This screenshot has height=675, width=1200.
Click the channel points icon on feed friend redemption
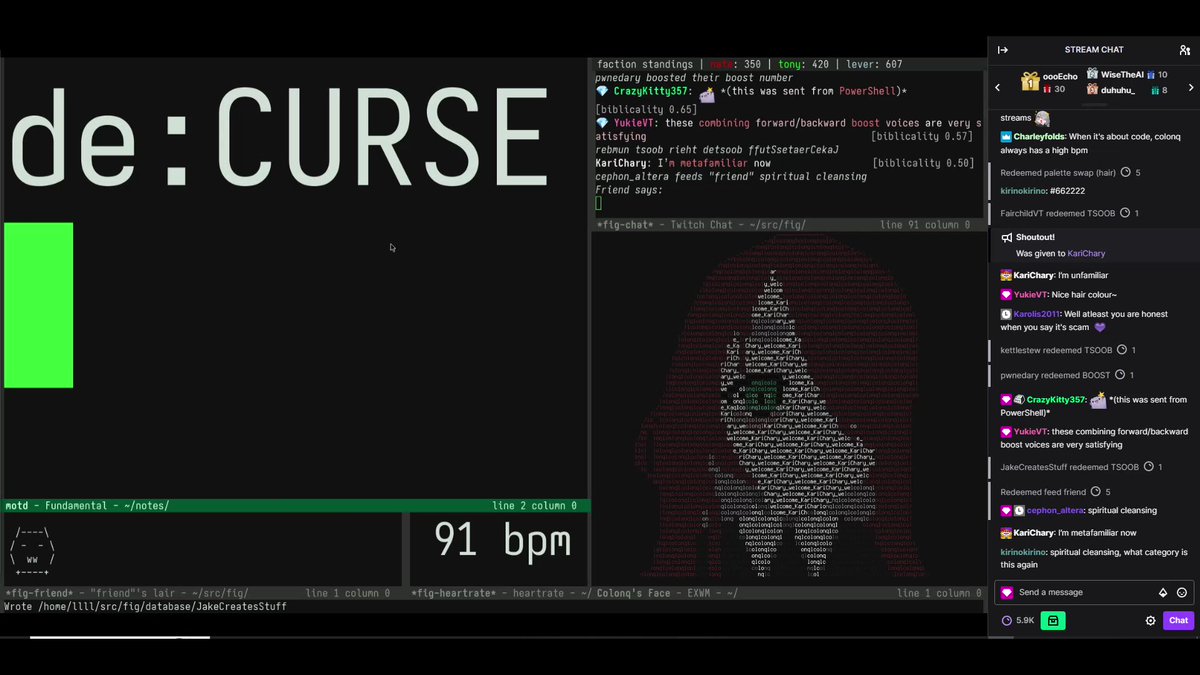pos(1096,492)
